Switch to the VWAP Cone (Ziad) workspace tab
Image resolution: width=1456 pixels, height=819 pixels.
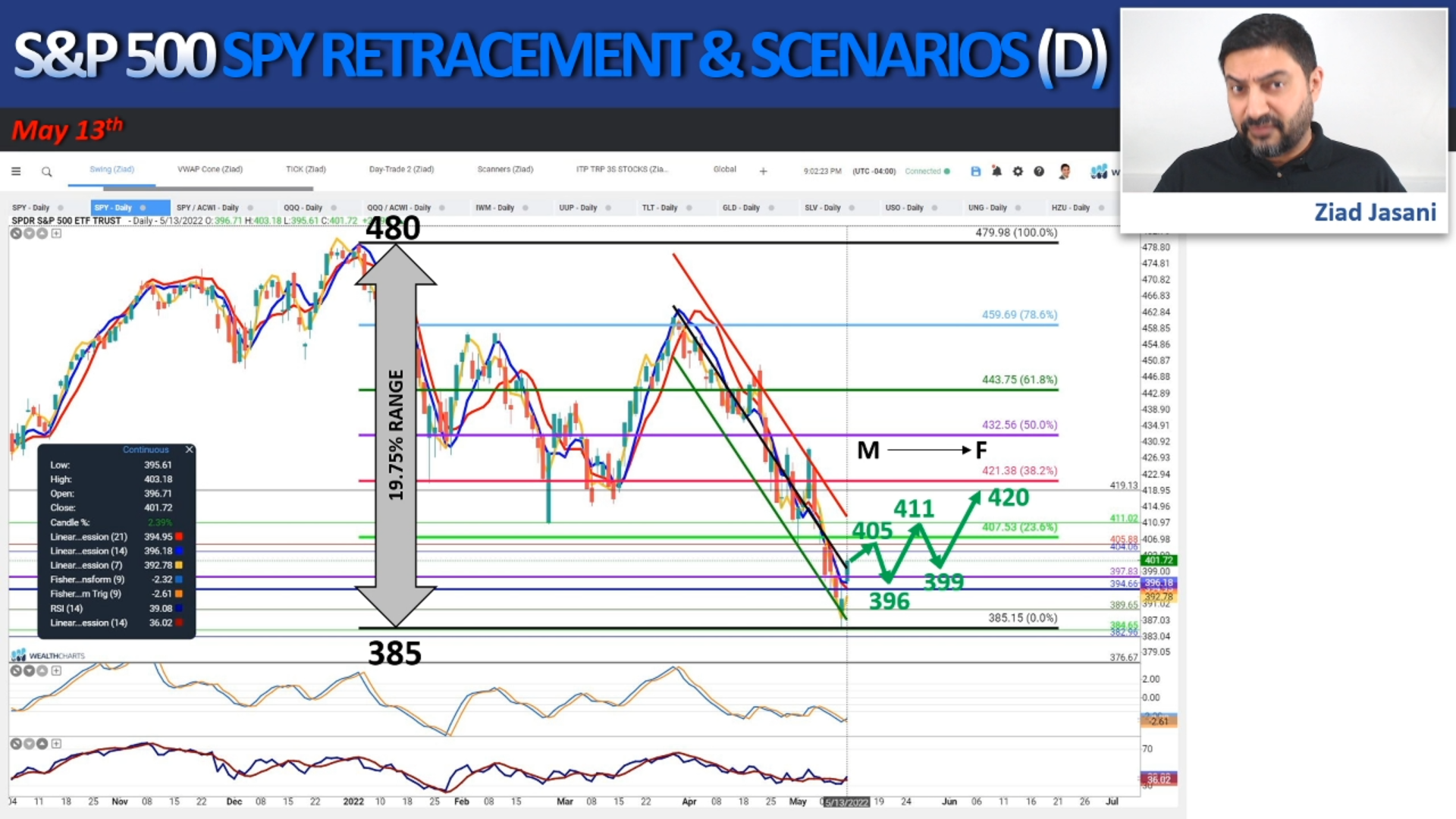(x=210, y=169)
